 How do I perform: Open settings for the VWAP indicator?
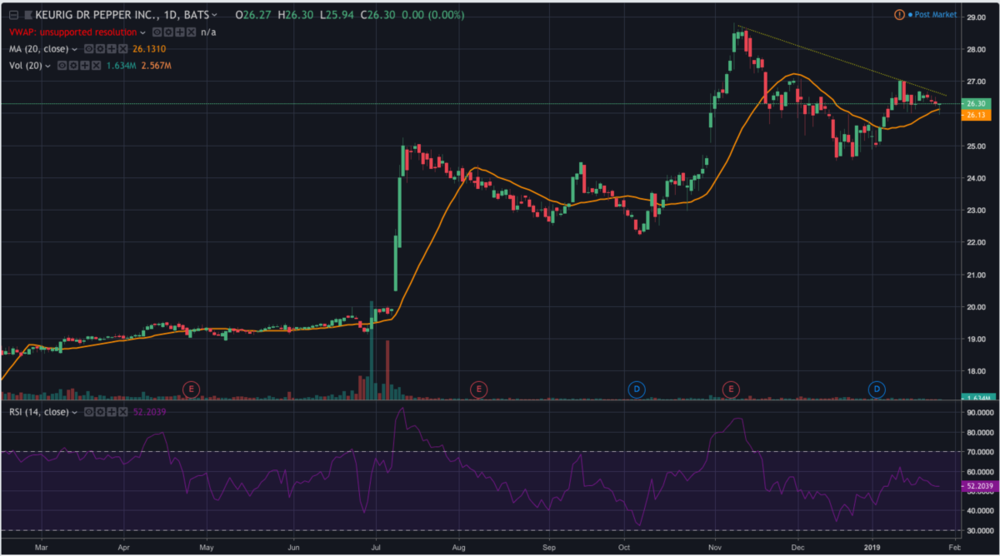168,32
